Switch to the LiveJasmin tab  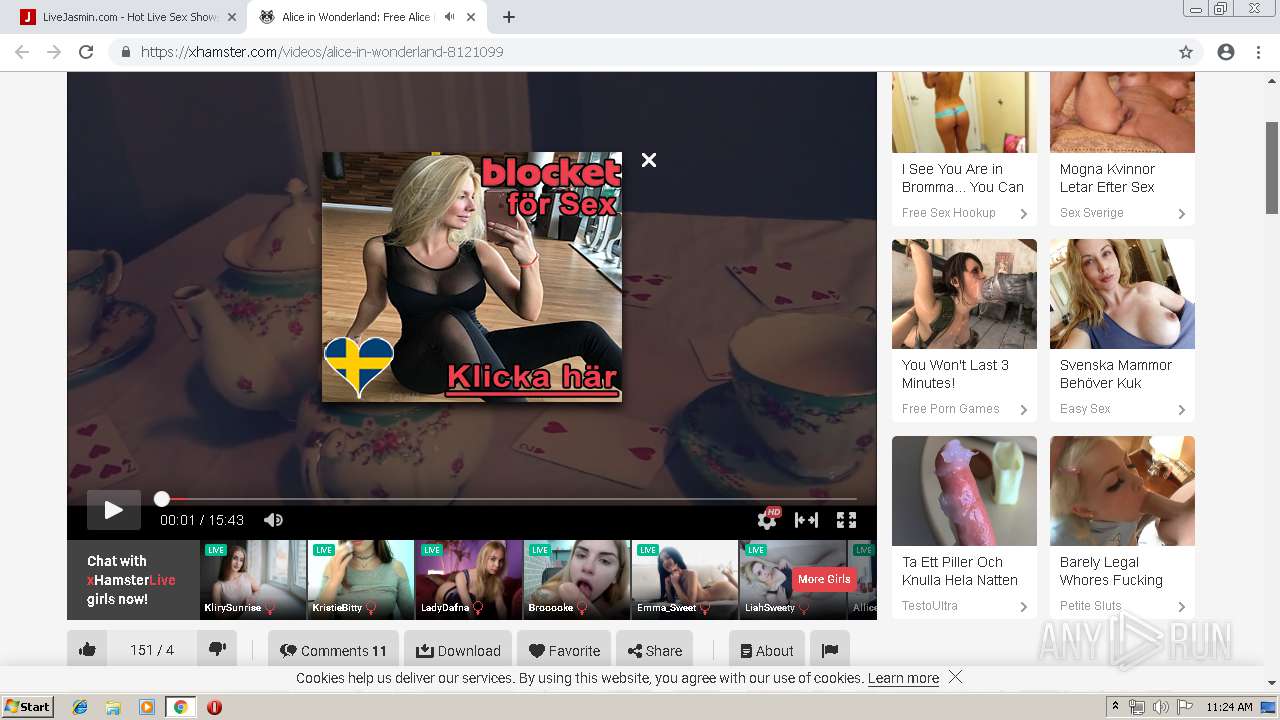click(x=127, y=17)
